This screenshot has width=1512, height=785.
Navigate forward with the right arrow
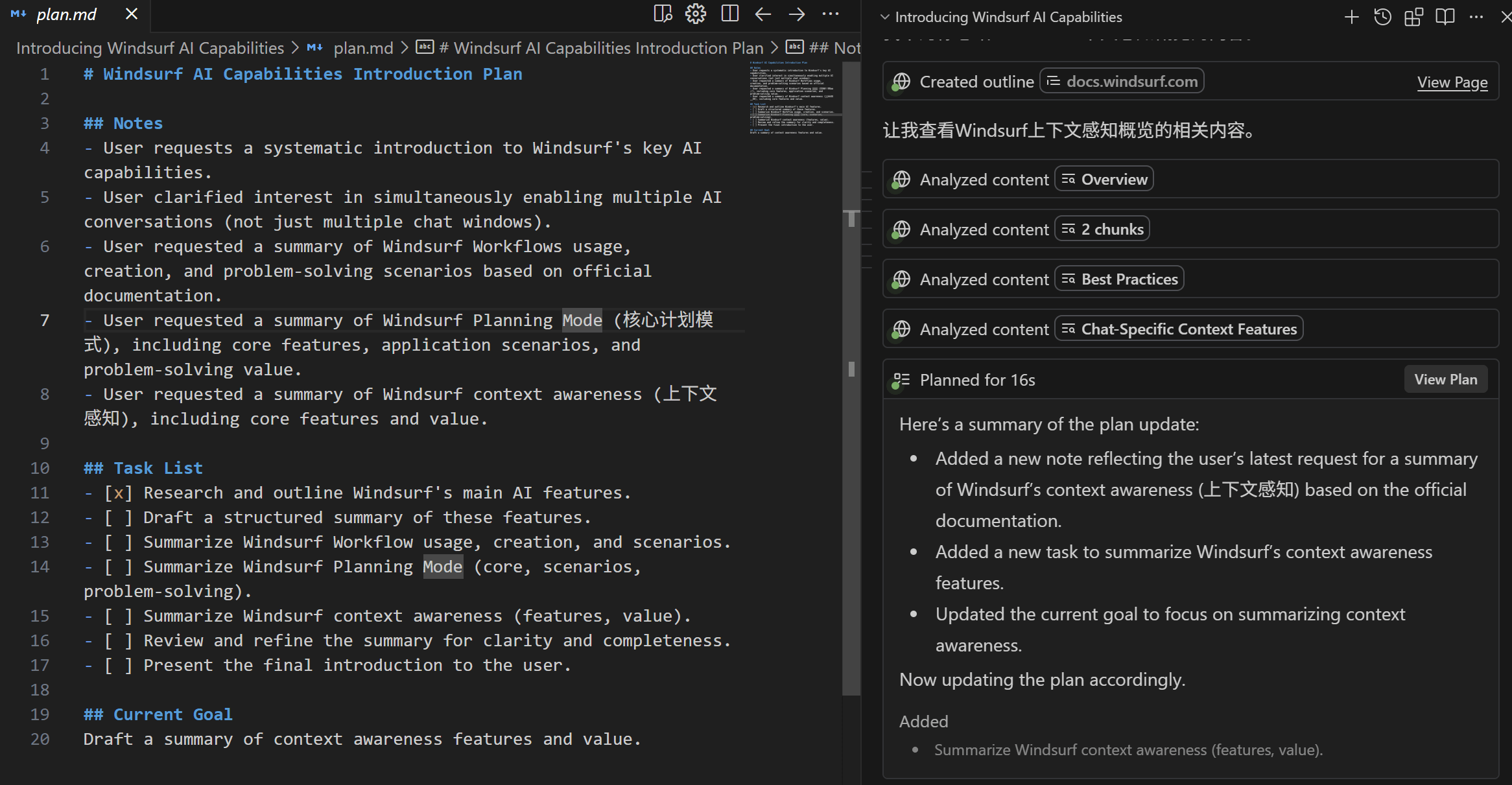pyautogui.click(x=797, y=14)
